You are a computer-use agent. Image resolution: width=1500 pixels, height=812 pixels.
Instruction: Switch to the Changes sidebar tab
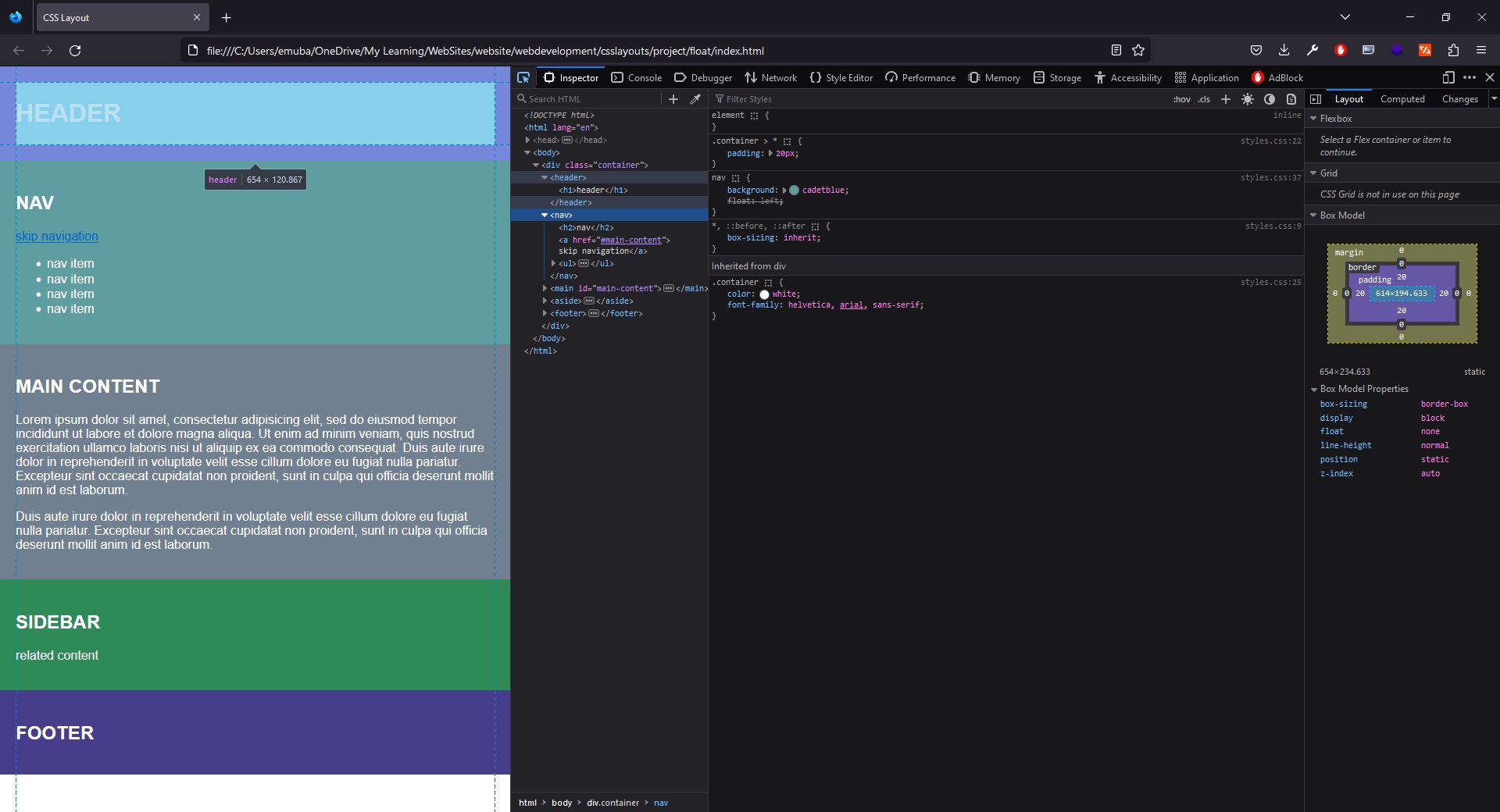tap(1460, 99)
